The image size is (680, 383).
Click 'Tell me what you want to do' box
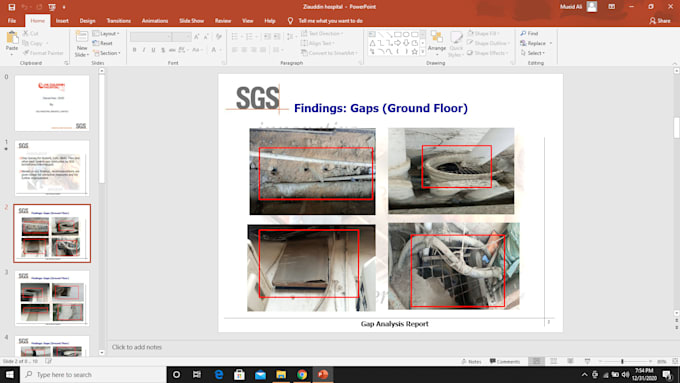(330, 21)
